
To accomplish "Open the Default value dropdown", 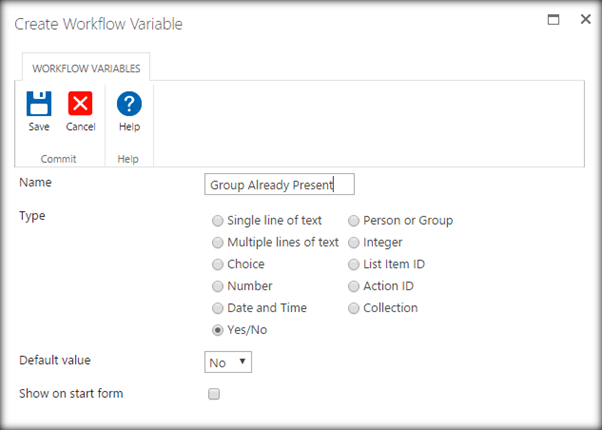I will click(228, 362).
